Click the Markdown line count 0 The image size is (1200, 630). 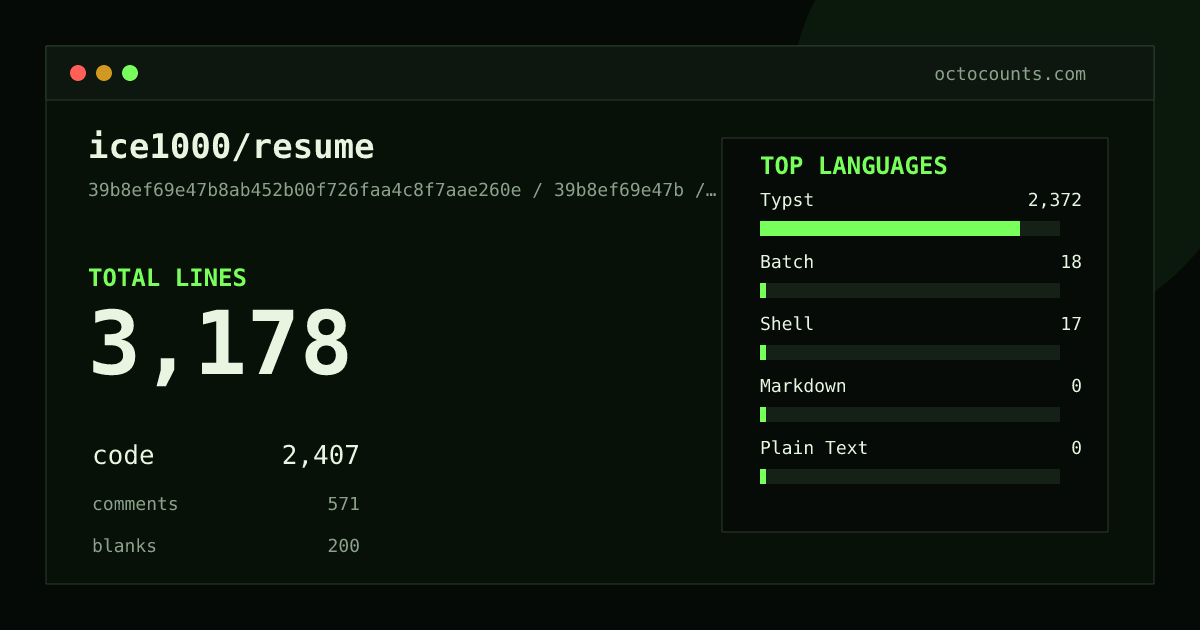[1076, 386]
